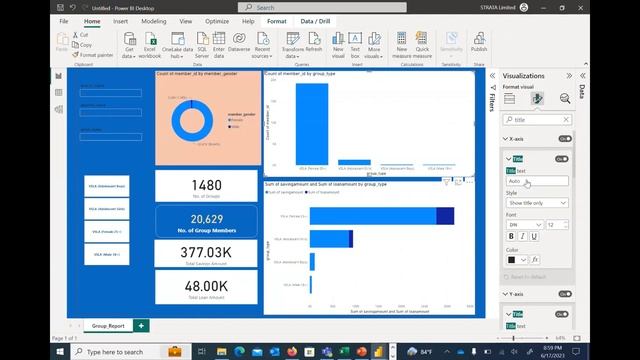Viewport: 640px width, 360px height.
Task: Clear the title search box
Action: 566,120
